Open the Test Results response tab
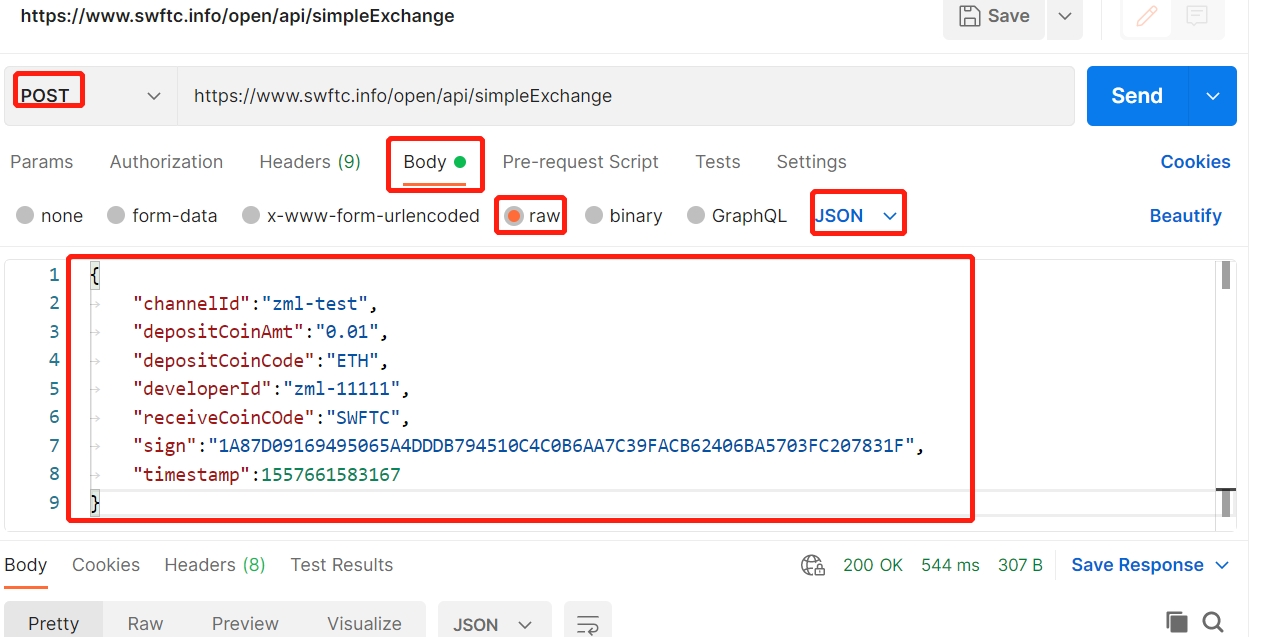 point(342,565)
